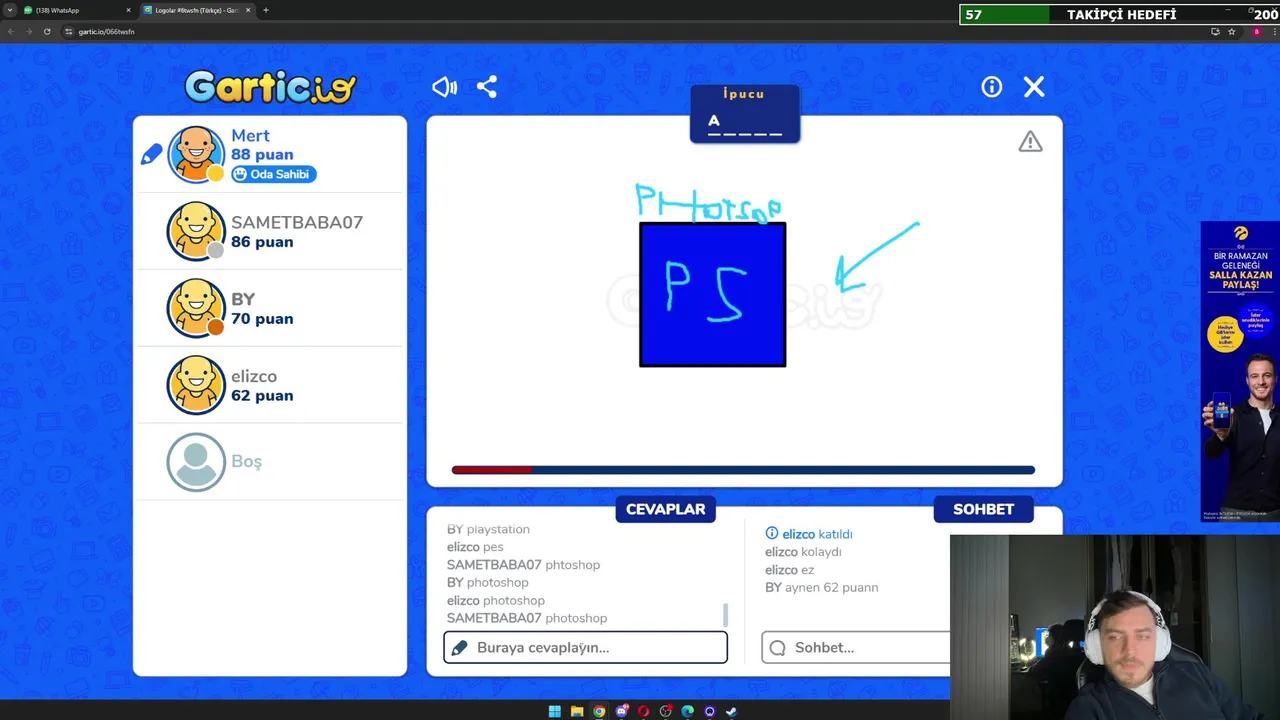Viewport: 1280px width, 720px height.
Task: Click the X icon to leave the room
Action: (x=1034, y=87)
